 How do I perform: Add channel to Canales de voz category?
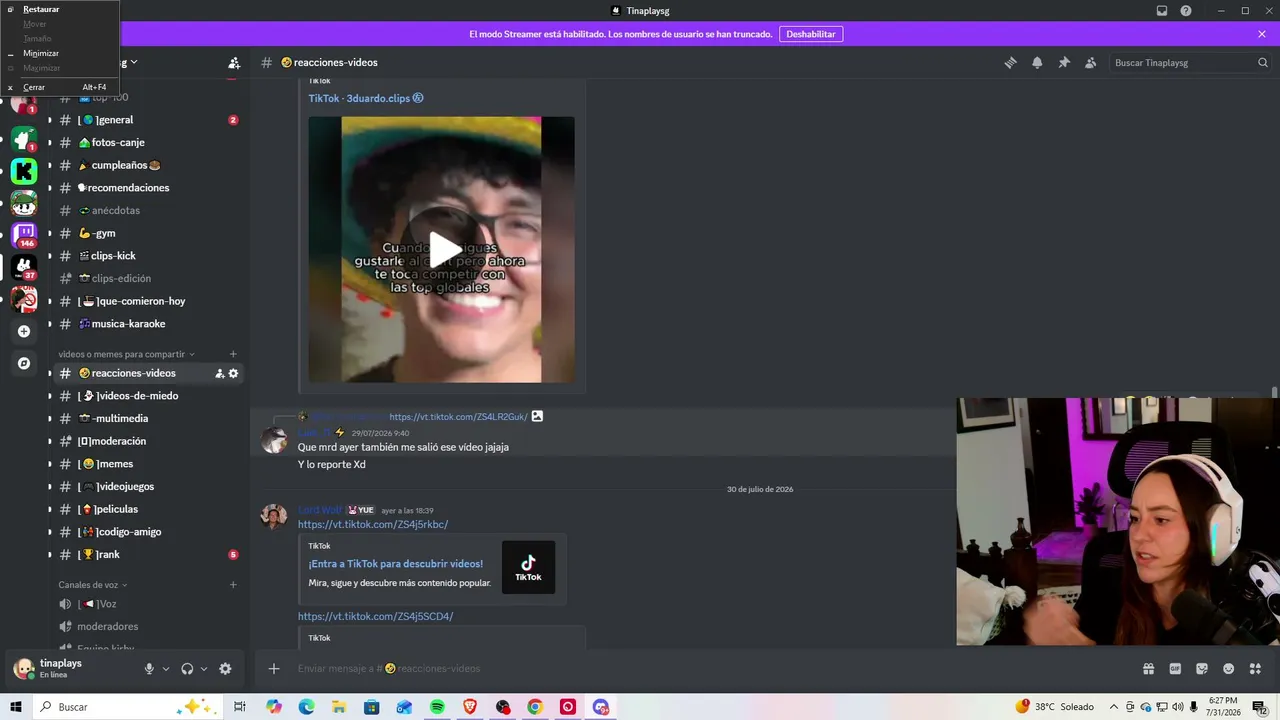[233, 585]
